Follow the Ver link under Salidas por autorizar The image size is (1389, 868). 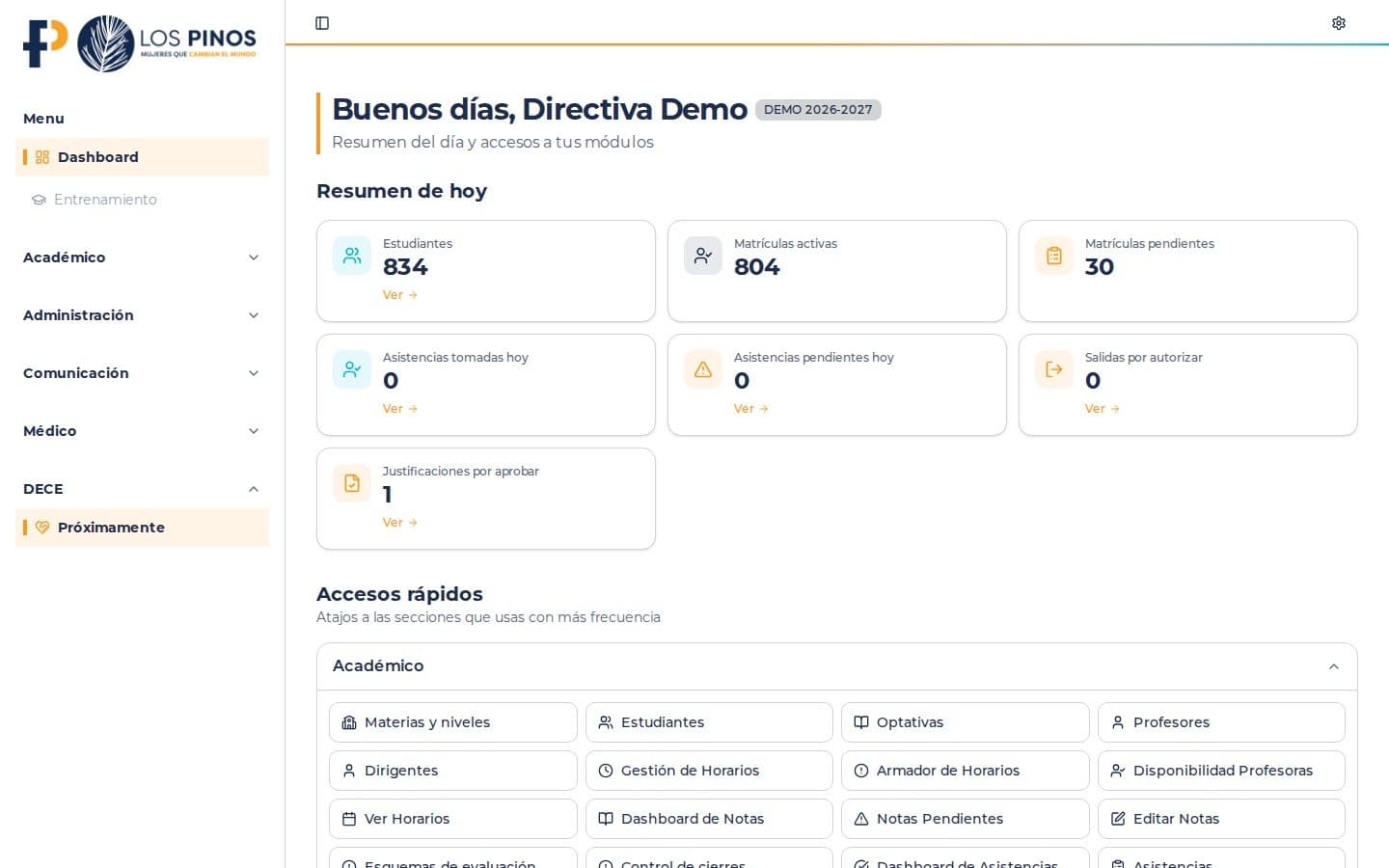point(1103,409)
